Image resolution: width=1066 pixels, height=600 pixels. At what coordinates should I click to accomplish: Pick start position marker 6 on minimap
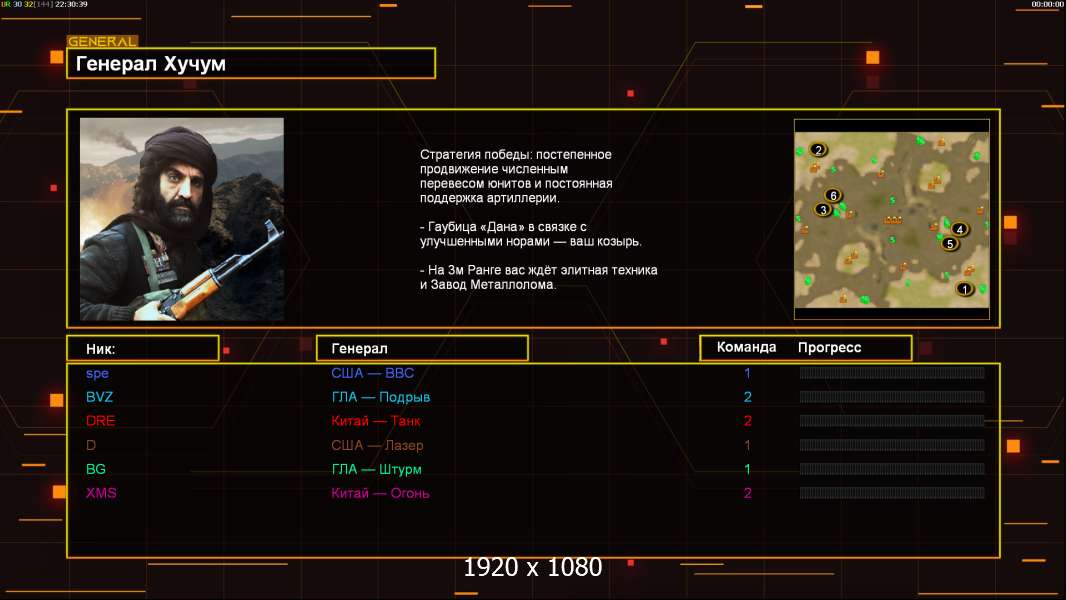833,196
